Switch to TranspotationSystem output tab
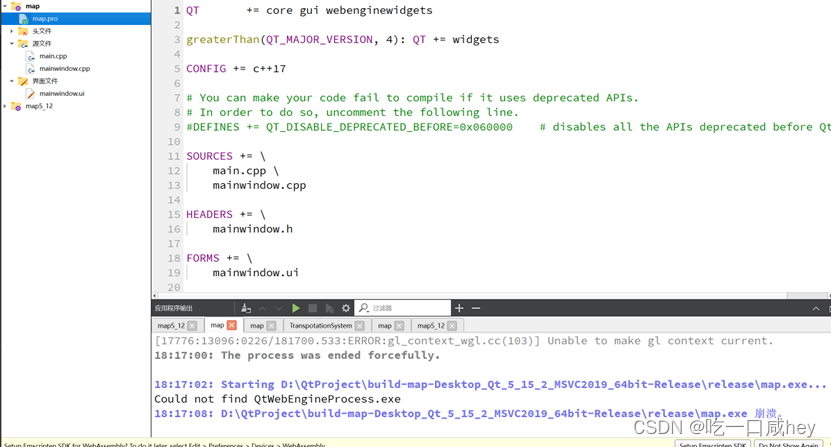The height and width of the screenshot is (447, 831). 321,326
